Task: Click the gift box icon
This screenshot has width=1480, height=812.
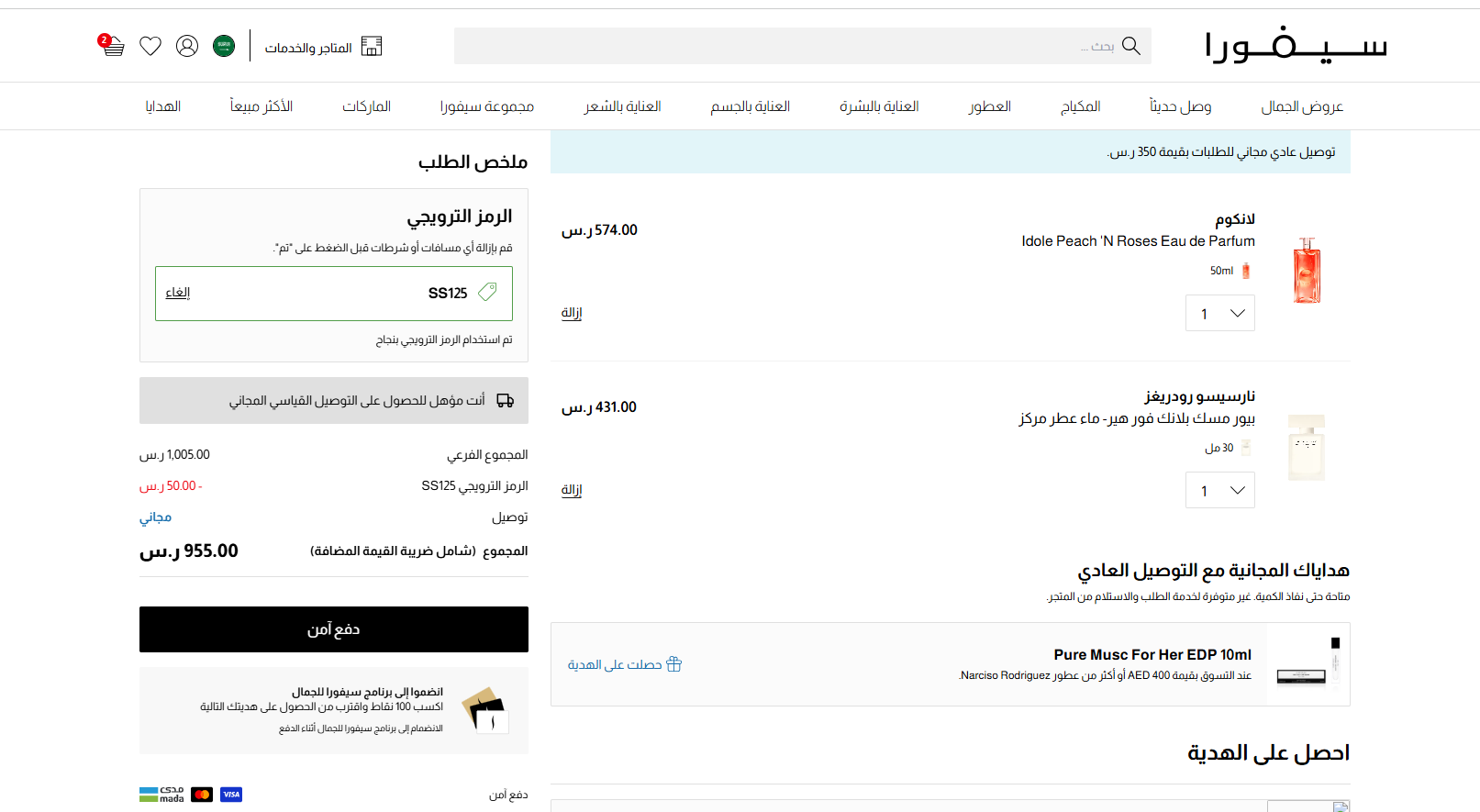Action: 673,664
